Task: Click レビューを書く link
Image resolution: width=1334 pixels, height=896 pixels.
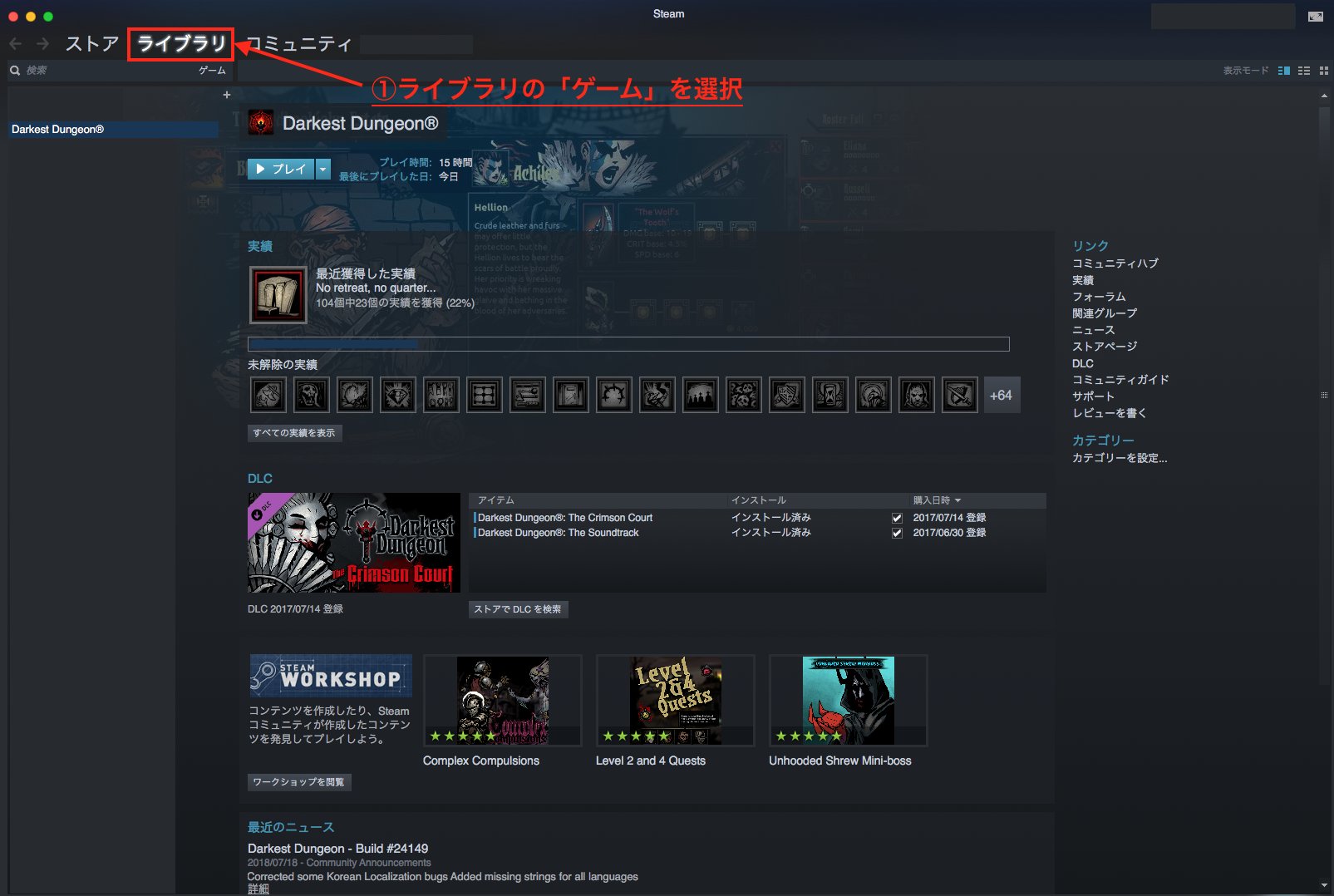Action: coord(1109,413)
